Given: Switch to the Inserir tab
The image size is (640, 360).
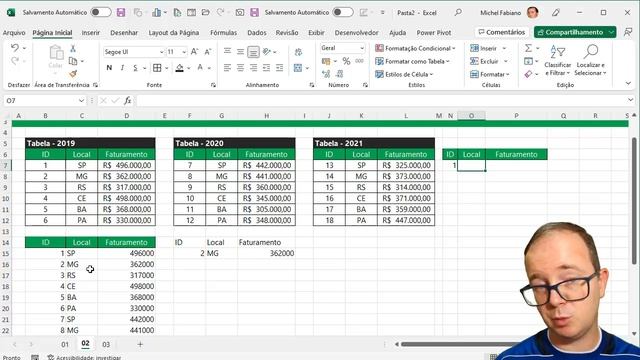Looking at the screenshot, I should pos(91,33).
